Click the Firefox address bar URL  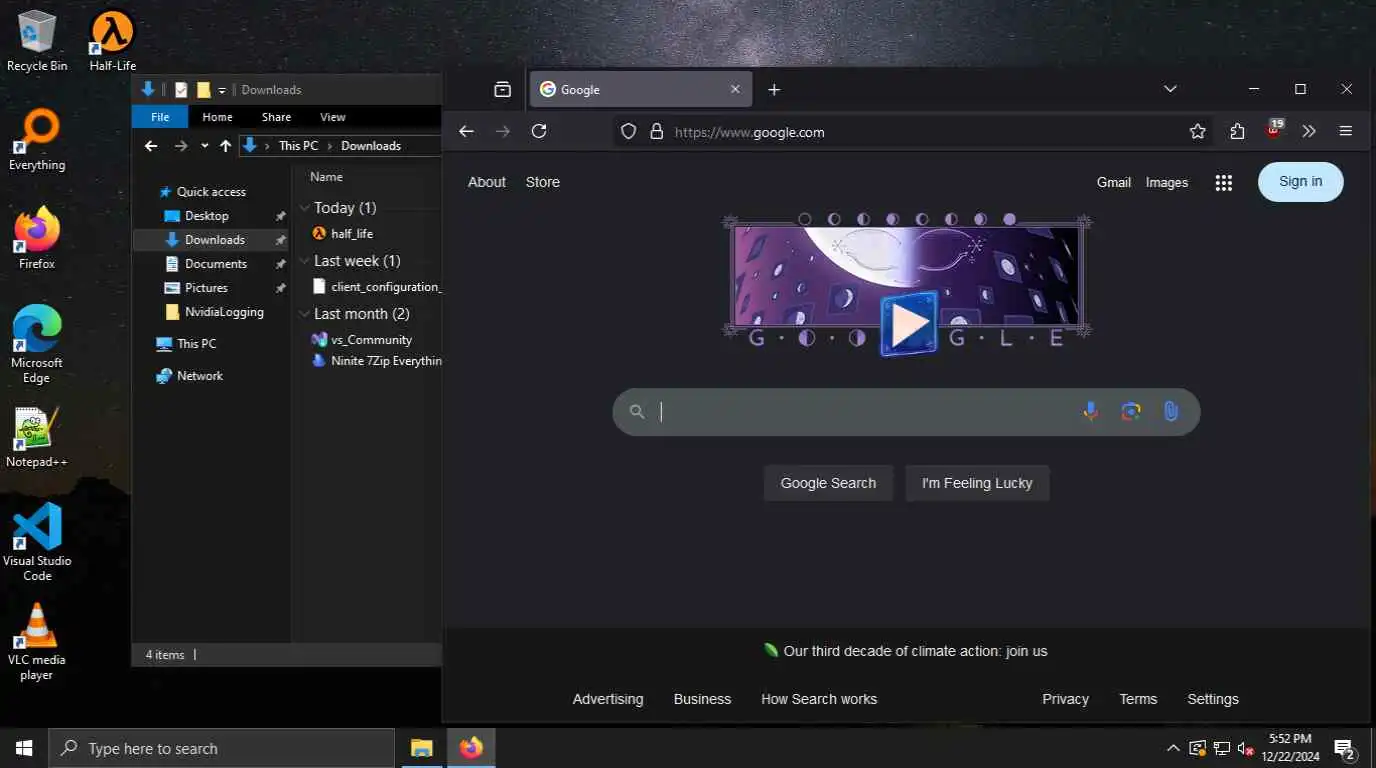tap(749, 132)
